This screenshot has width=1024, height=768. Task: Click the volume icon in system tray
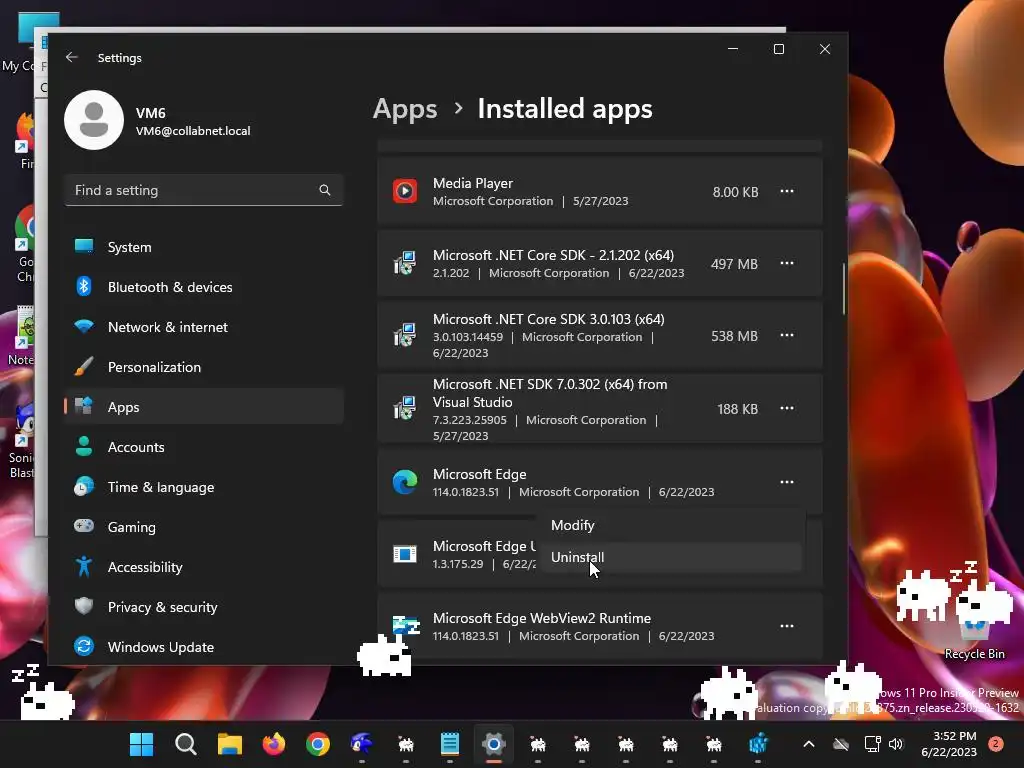tap(896, 744)
